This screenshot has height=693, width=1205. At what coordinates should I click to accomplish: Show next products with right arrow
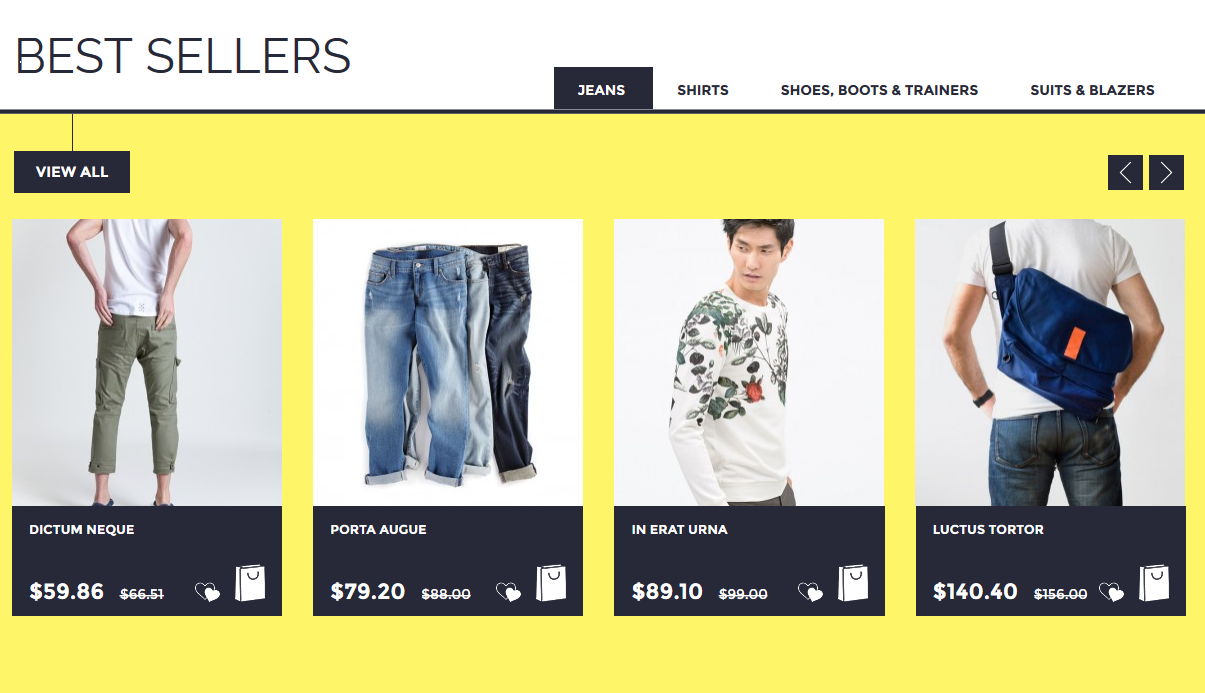1166,172
